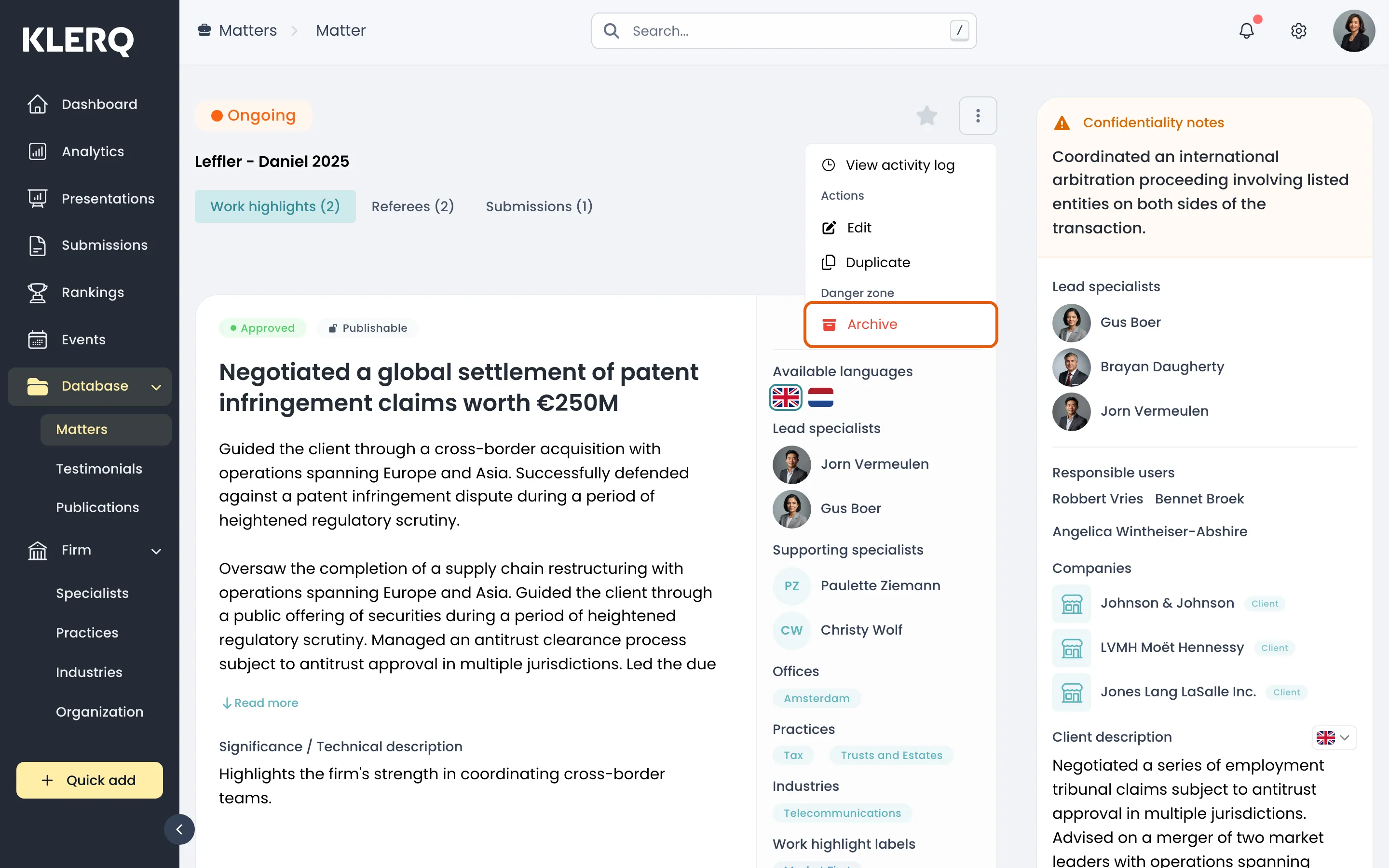The width and height of the screenshot is (1389, 868).
Task: Open responsible user Bennet Broek
Action: (x=1199, y=499)
